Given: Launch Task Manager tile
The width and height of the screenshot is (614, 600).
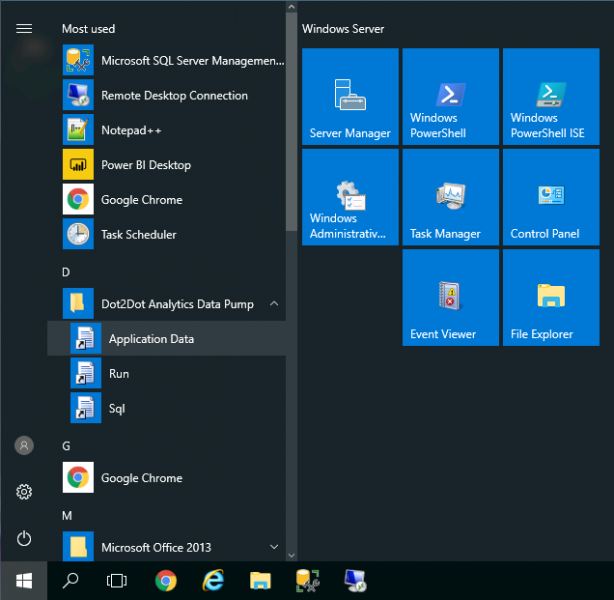Looking at the screenshot, I should coord(450,197).
